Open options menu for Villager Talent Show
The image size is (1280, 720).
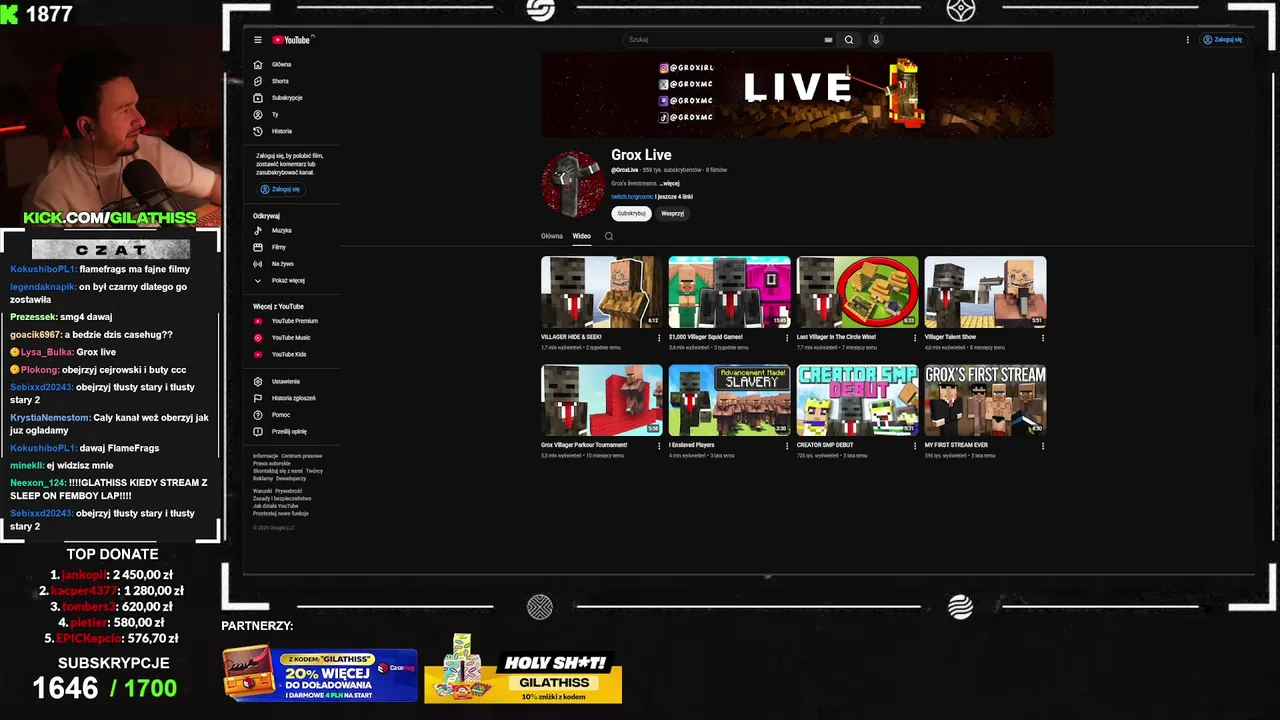point(1043,338)
